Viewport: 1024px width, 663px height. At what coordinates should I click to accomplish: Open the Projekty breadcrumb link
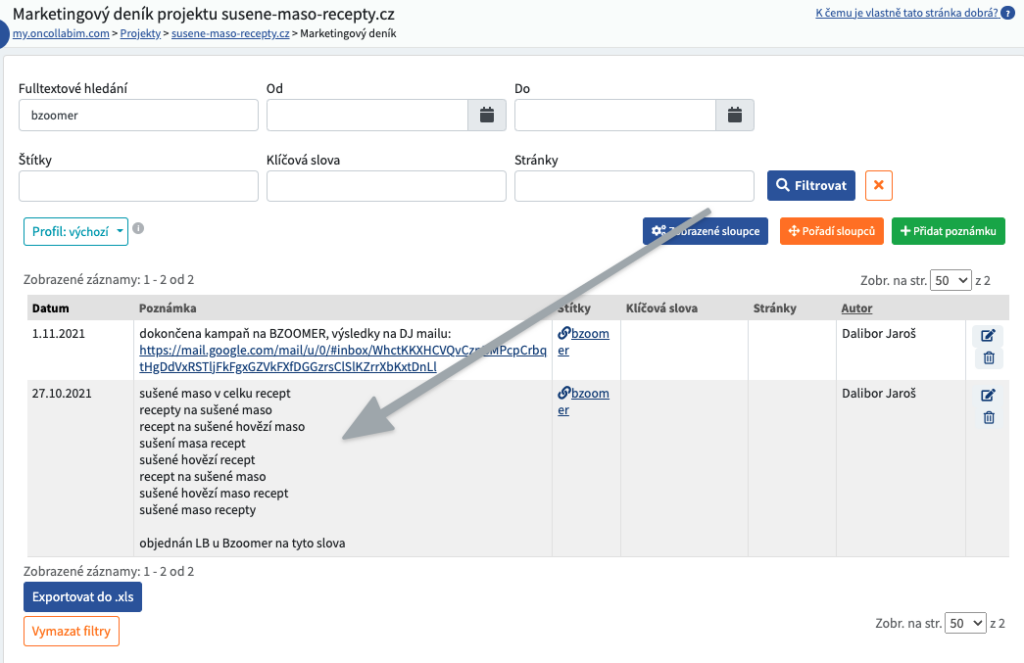point(140,33)
